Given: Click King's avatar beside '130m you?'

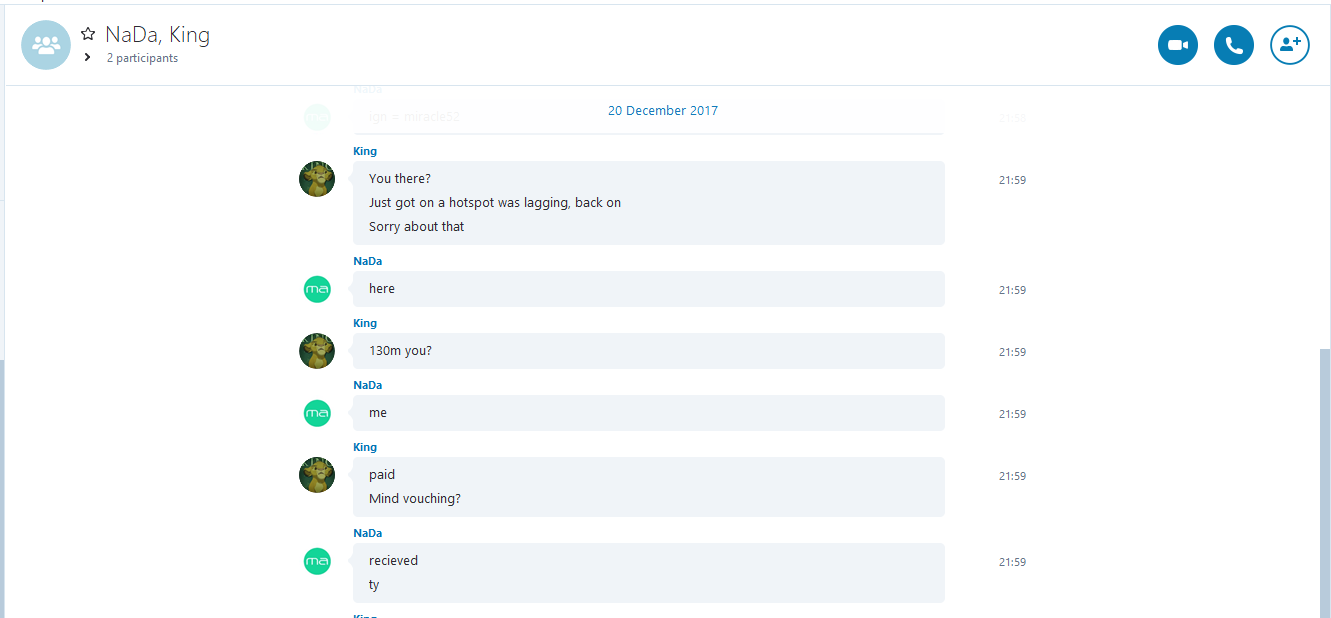Looking at the screenshot, I should [317, 351].
